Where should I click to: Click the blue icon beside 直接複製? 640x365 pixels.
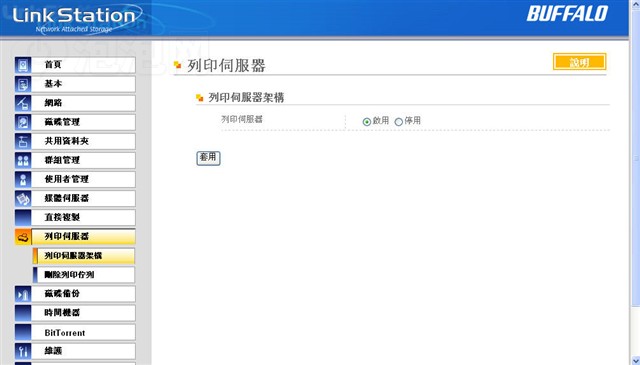tap(23, 218)
